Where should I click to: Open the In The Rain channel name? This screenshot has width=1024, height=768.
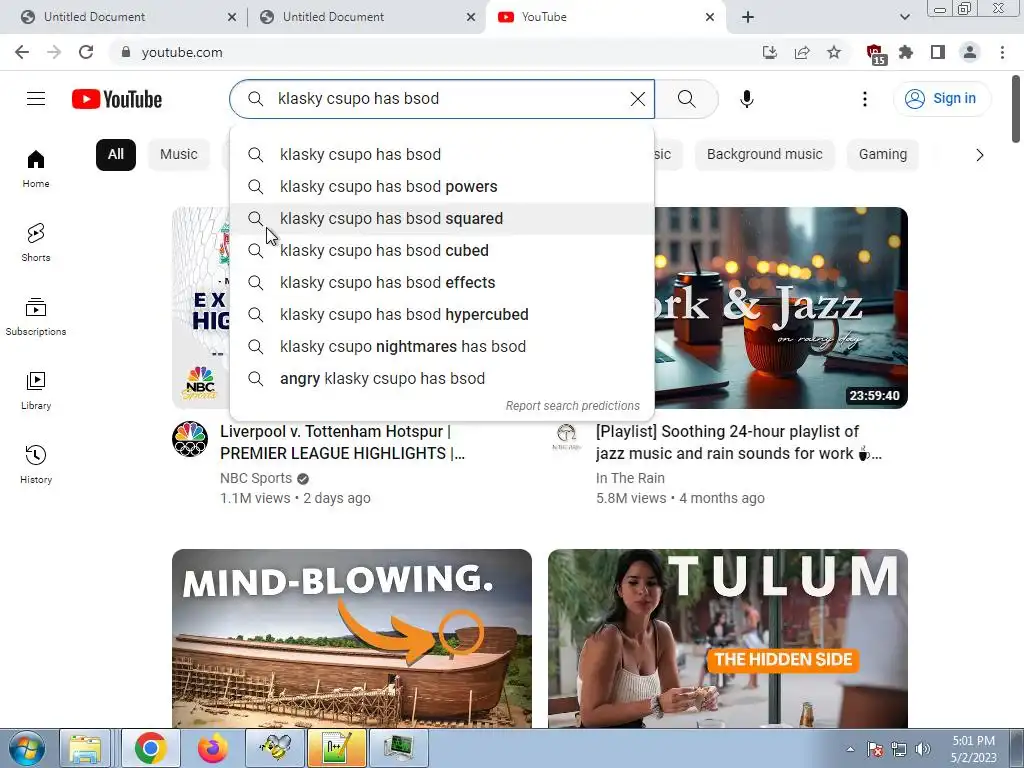pos(630,478)
